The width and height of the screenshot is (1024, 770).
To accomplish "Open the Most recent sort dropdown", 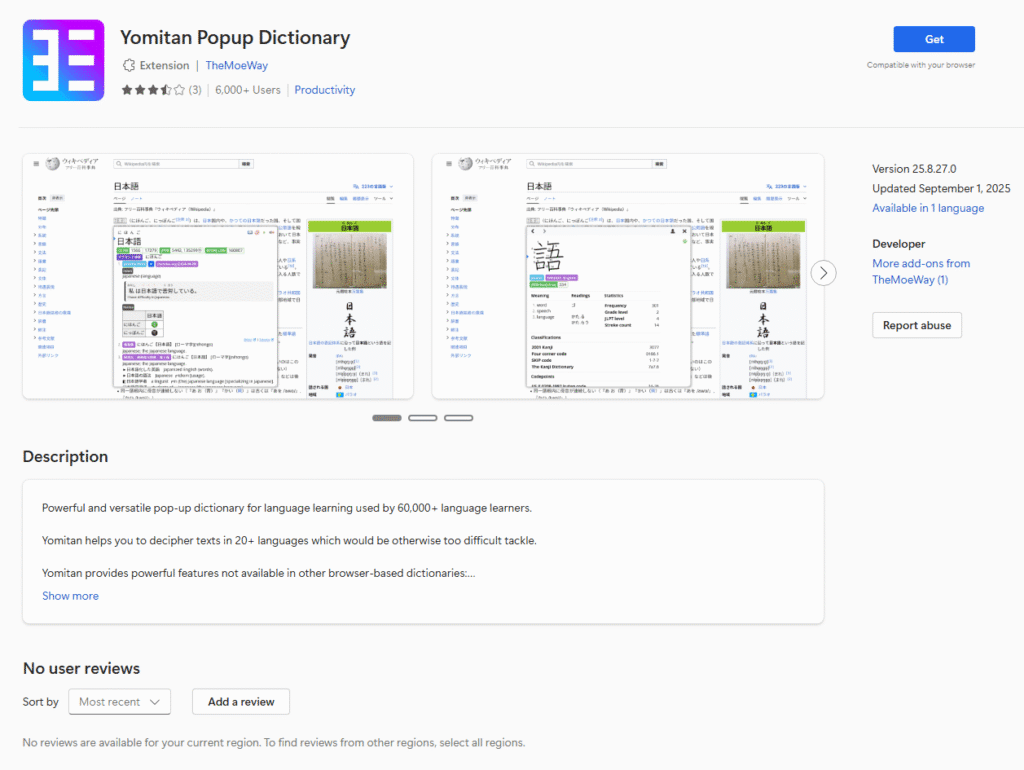I will pyautogui.click(x=119, y=702).
